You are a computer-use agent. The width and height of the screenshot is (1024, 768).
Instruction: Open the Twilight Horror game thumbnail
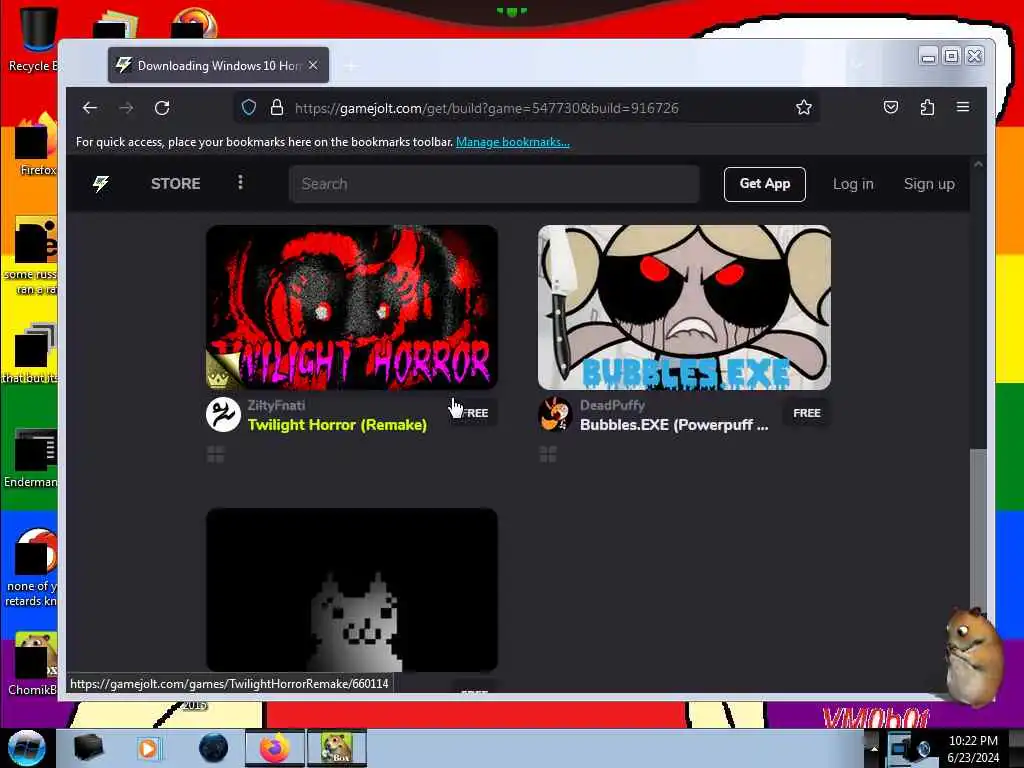coord(352,308)
